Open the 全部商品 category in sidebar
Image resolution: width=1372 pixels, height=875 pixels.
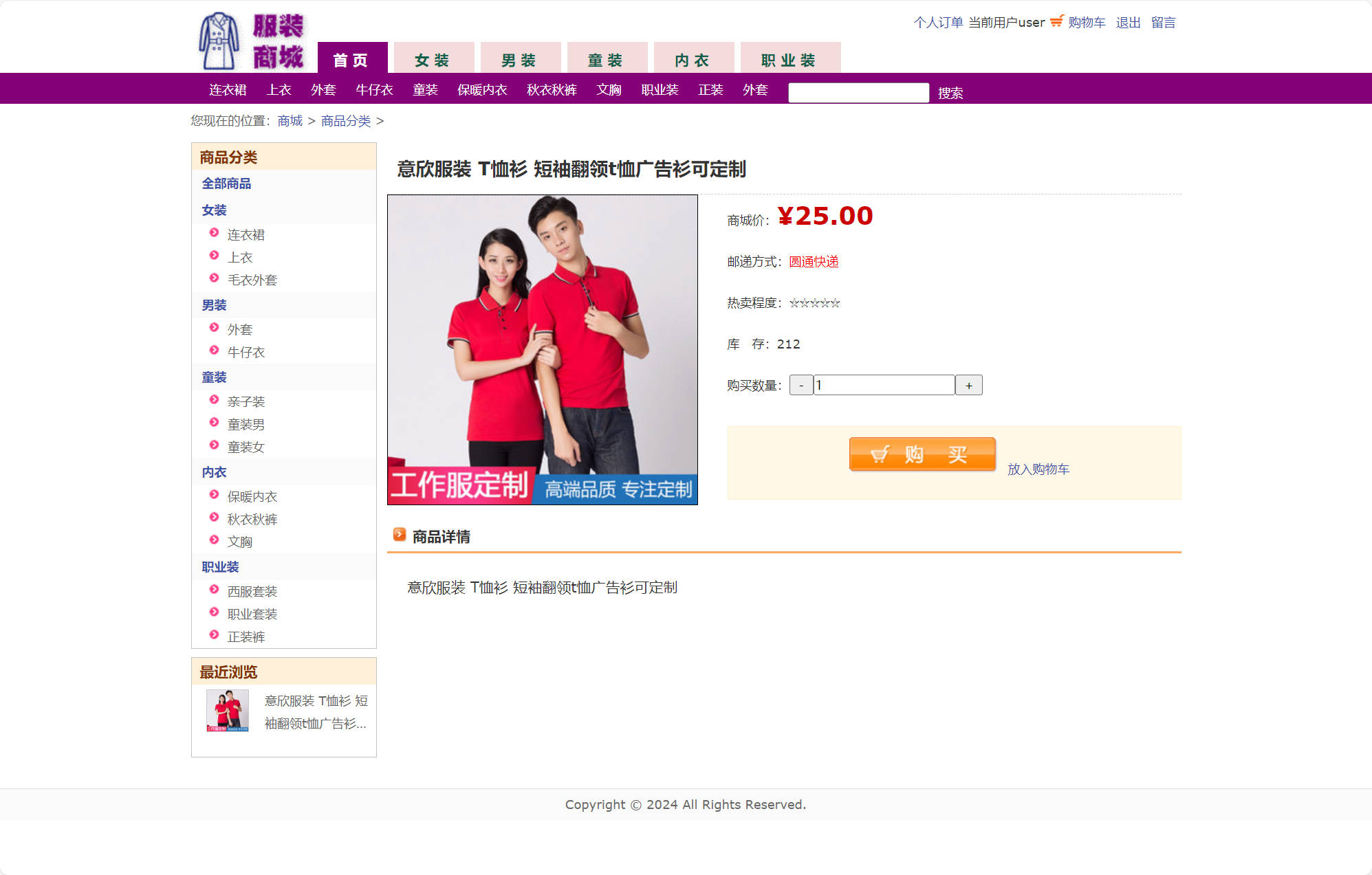point(226,184)
